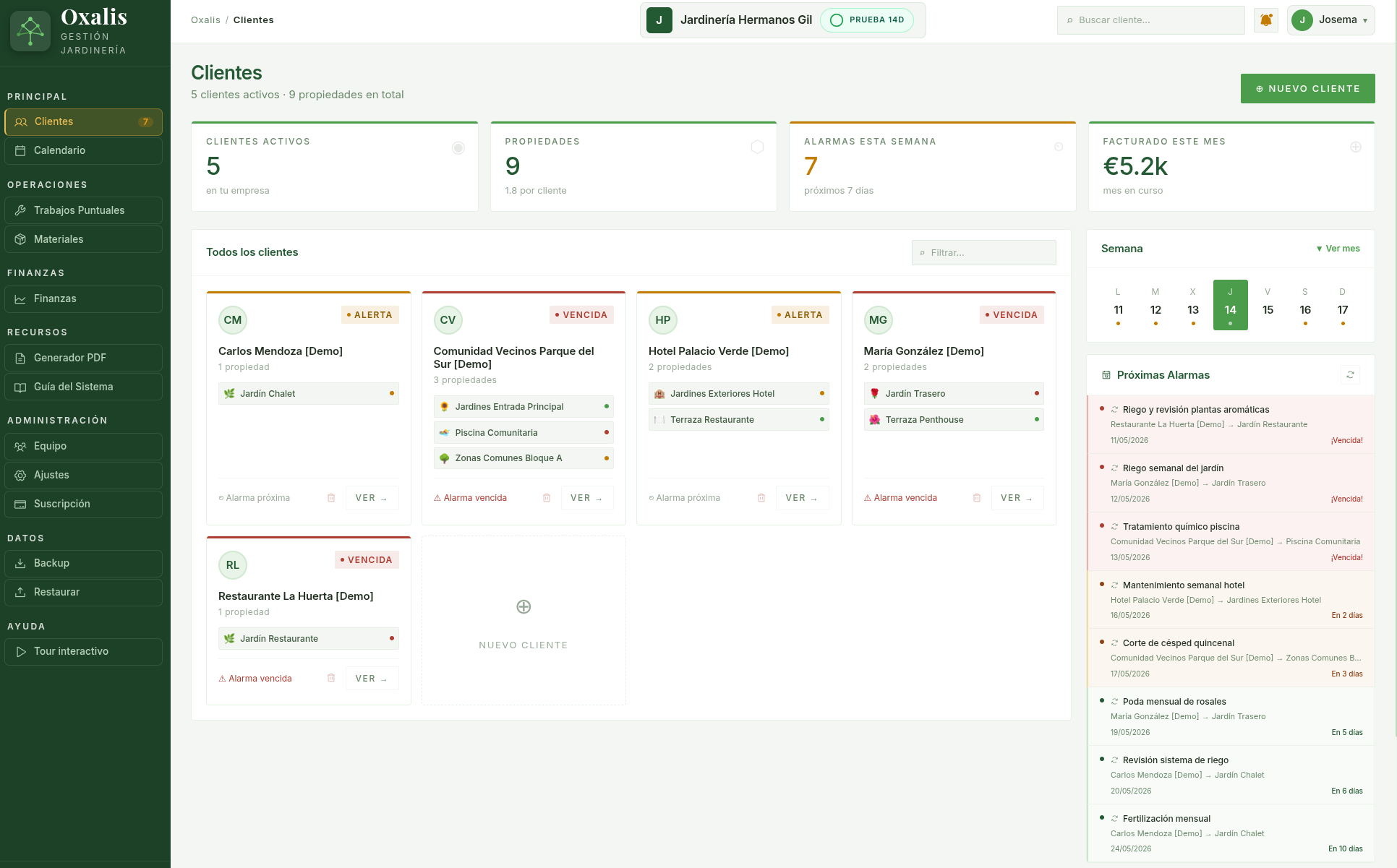Click the Buscar cliente search field
The width and height of the screenshot is (1397, 868).
click(x=1150, y=20)
